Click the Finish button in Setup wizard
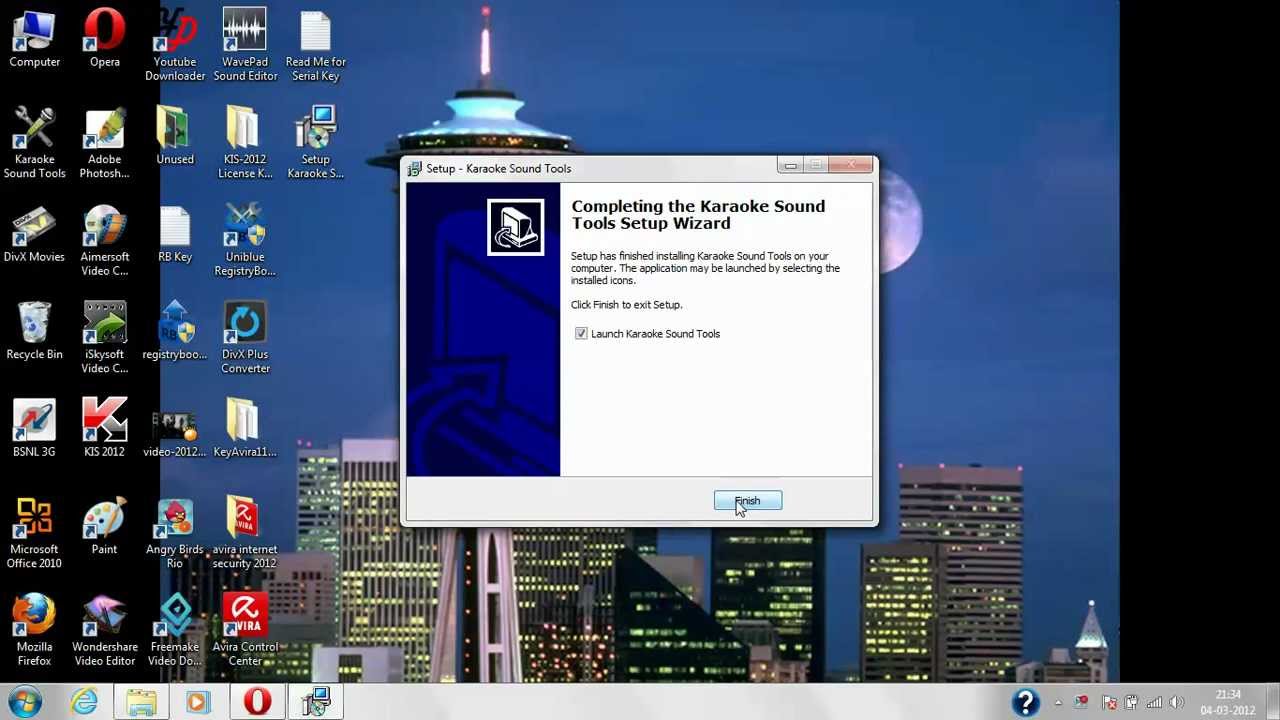This screenshot has height=720, width=1280. pyautogui.click(x=747, y=501)
